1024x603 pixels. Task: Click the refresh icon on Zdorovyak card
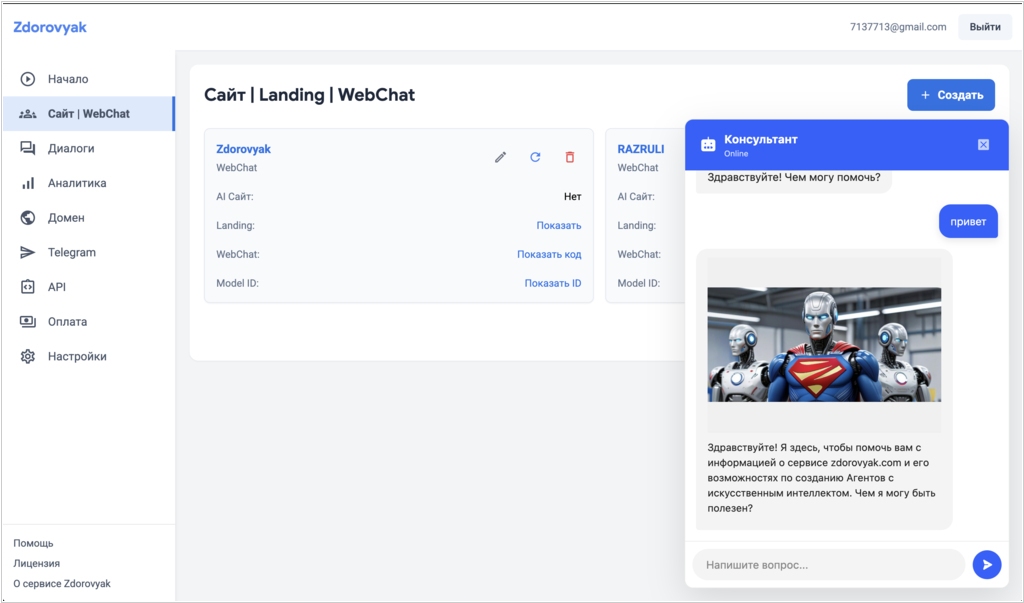535,157
